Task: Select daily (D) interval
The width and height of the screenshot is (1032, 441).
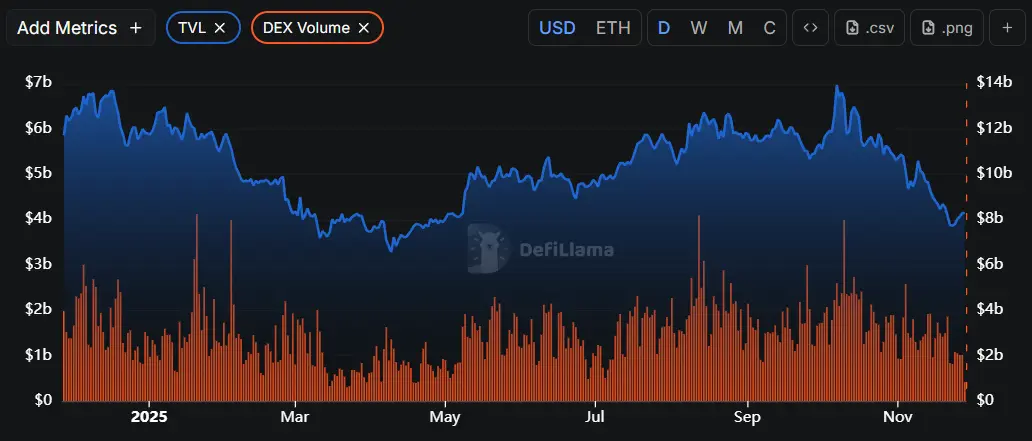Action: tap(663, 28)
